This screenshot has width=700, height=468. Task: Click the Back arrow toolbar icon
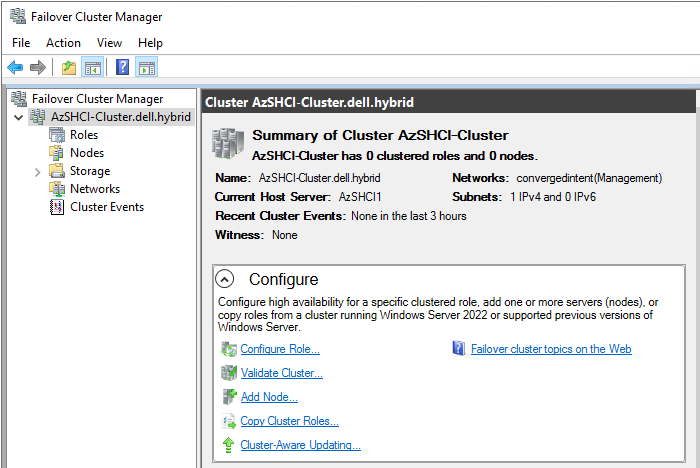coord(15,67)
